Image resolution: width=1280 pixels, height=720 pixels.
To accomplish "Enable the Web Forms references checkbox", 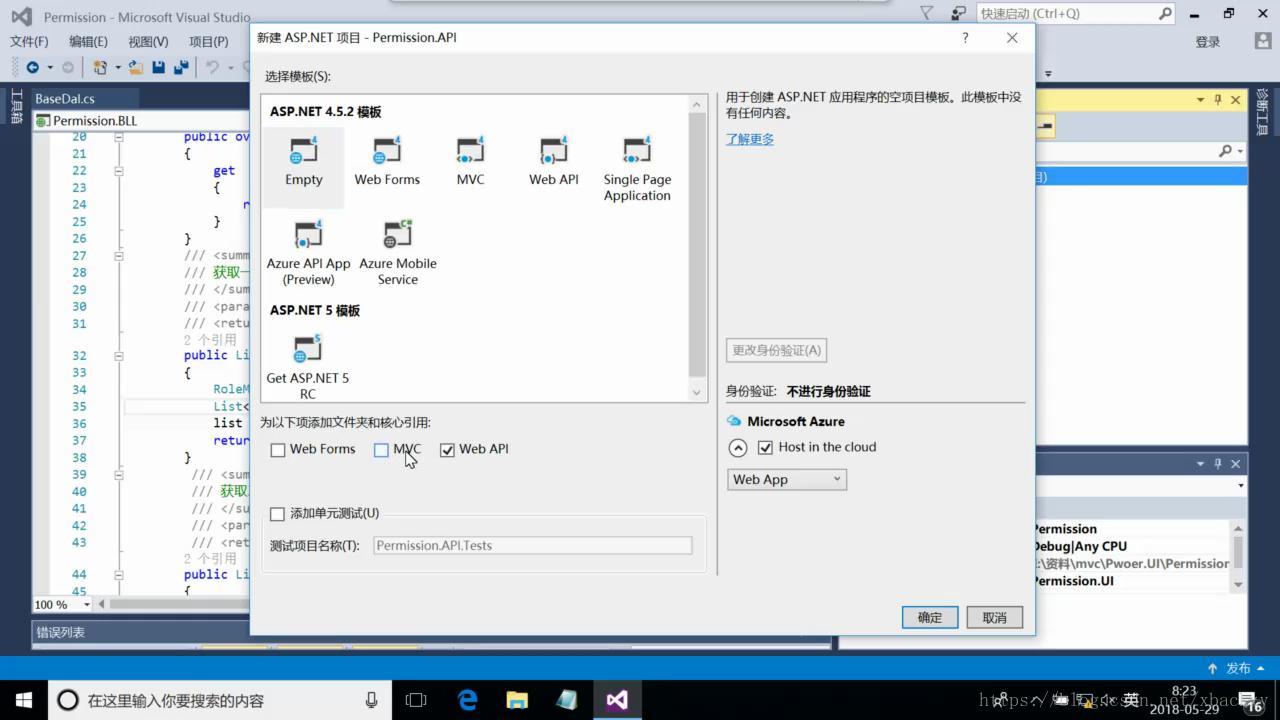I will (x=278, y=450).
